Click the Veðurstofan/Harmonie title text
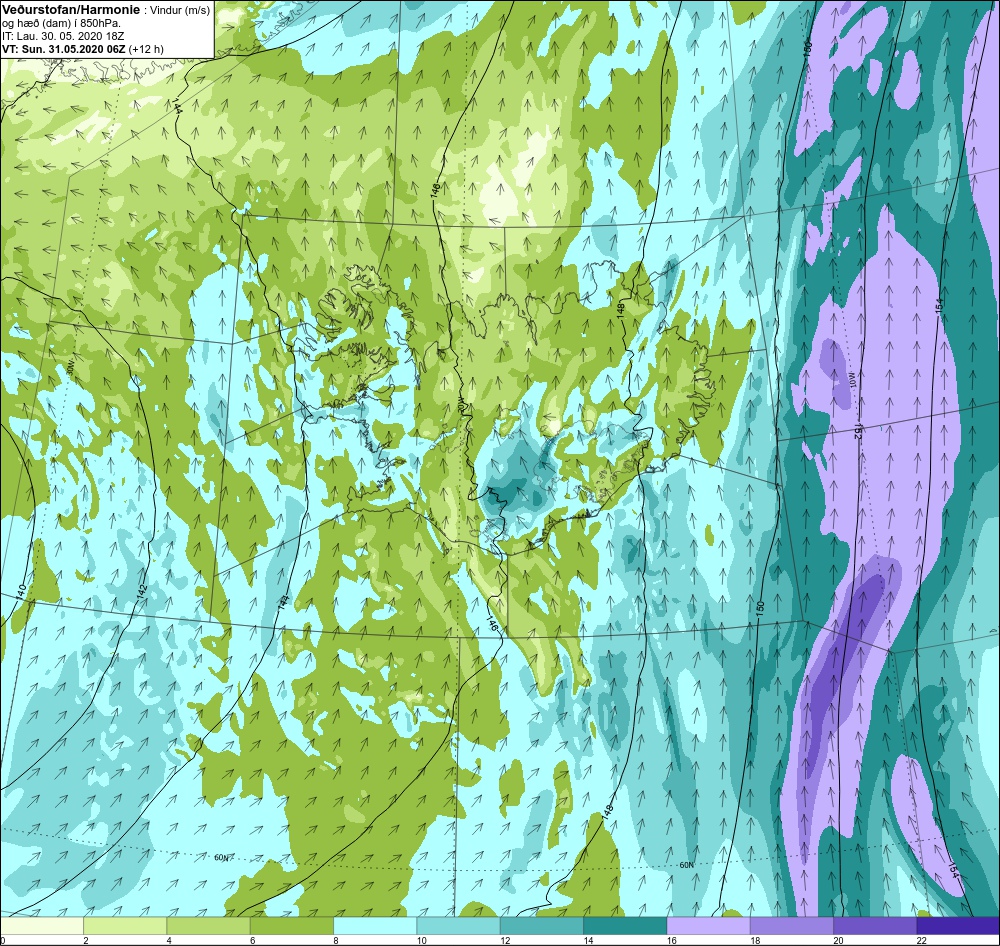Screen dimensions: 1000x946 coord(69,11)
